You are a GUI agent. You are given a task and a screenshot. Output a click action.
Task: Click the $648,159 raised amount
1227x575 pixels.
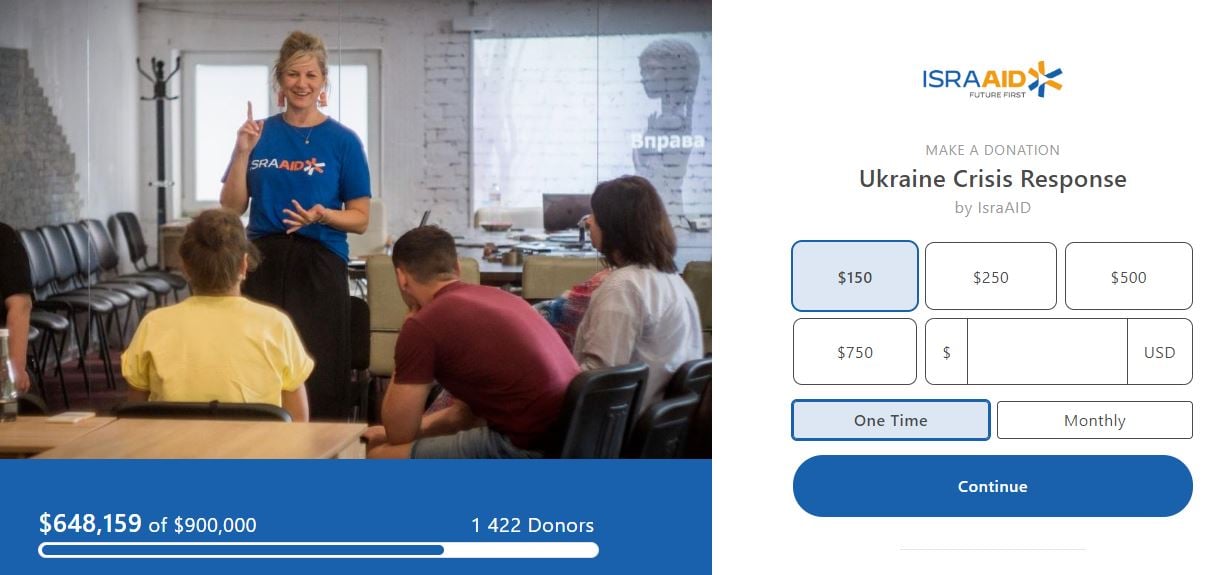pyautogui.click(x=90, y=523)
